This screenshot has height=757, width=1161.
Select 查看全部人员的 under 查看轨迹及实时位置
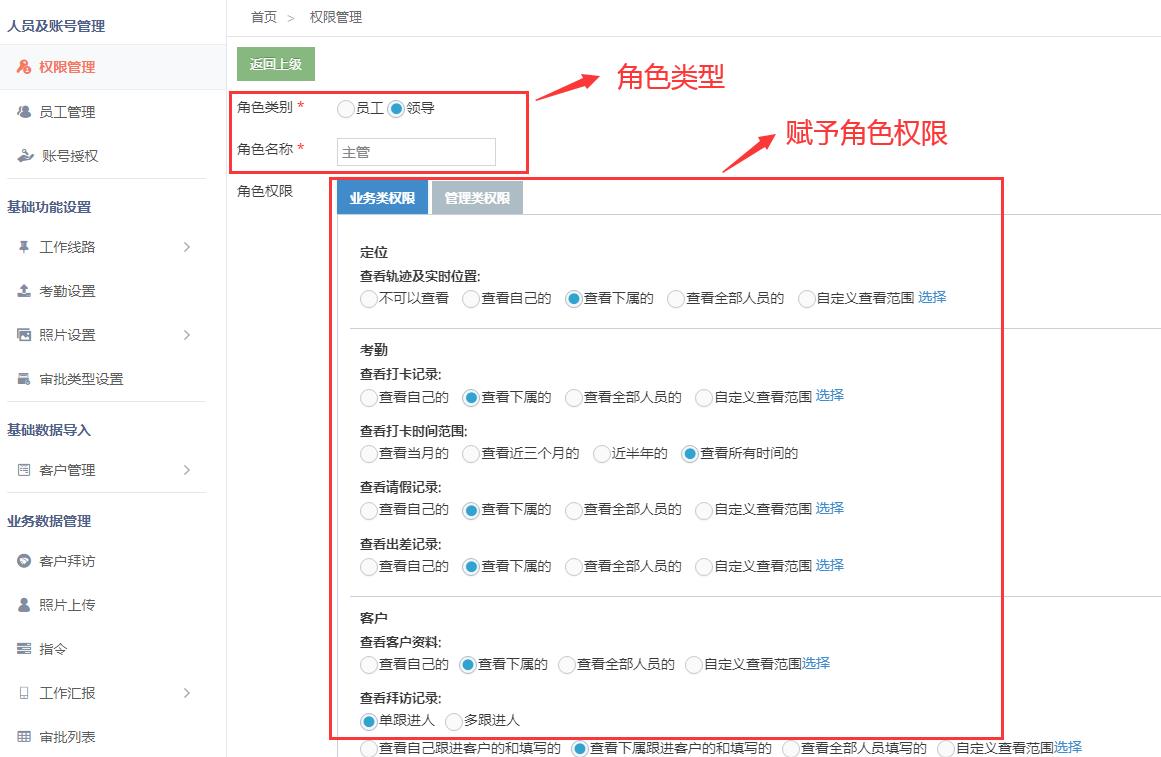coord(676,299)
